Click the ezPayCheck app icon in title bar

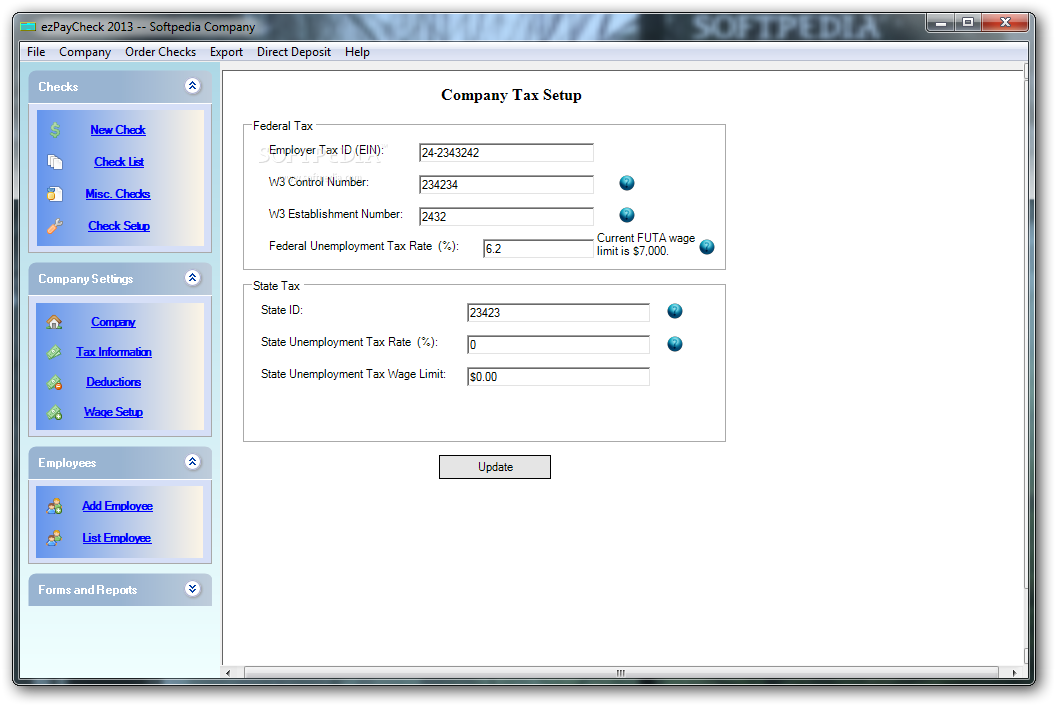[x=28, y=27]
